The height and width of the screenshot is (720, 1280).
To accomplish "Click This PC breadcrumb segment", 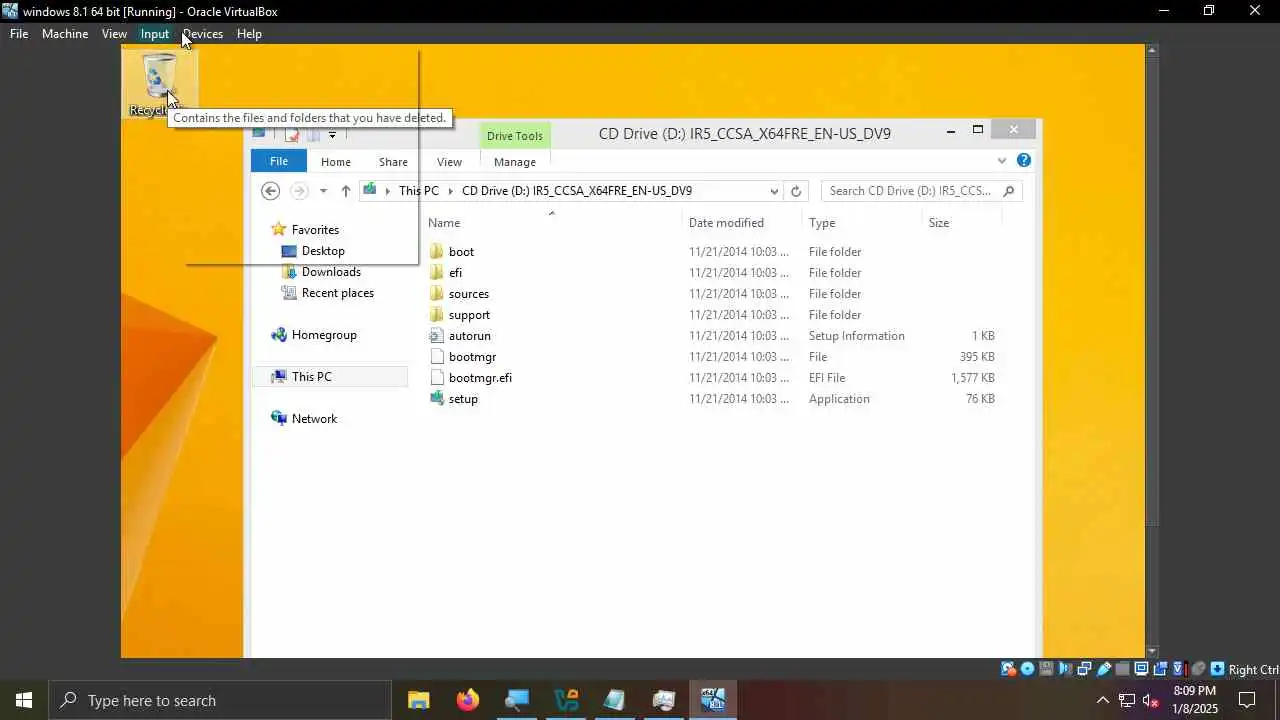I will tap(418, 191).
